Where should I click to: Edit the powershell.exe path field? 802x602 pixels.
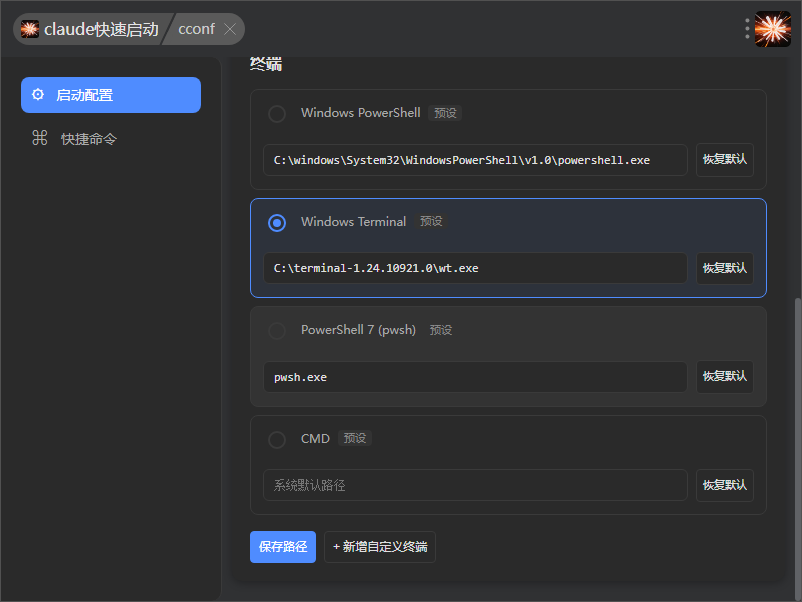475,160
